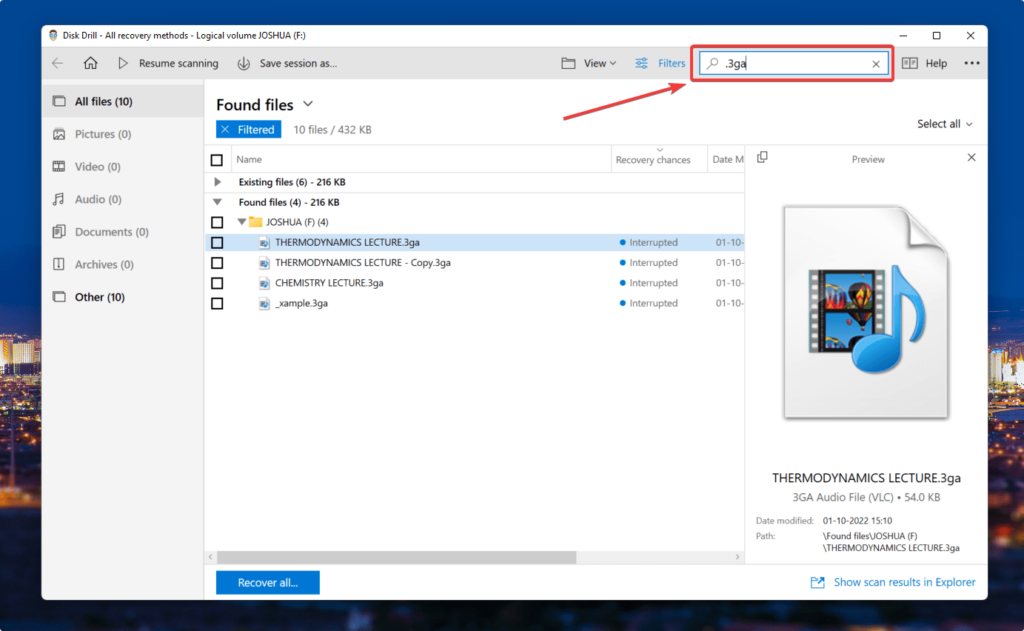This screenshot has height=631, width=1024.
Task: Click Show scan results in Explorer link
Action: [904, 582]
